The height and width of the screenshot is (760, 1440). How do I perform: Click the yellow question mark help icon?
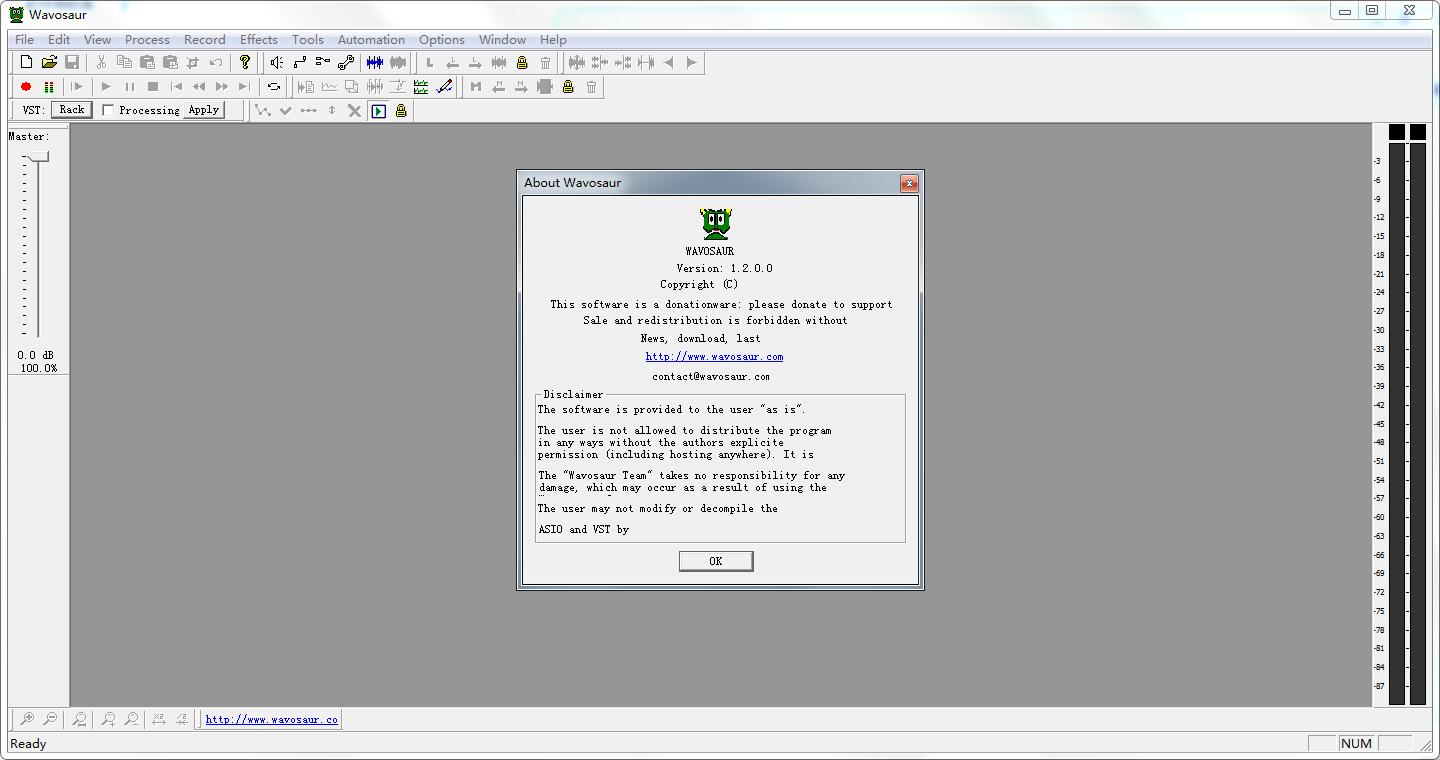[245, 62]
